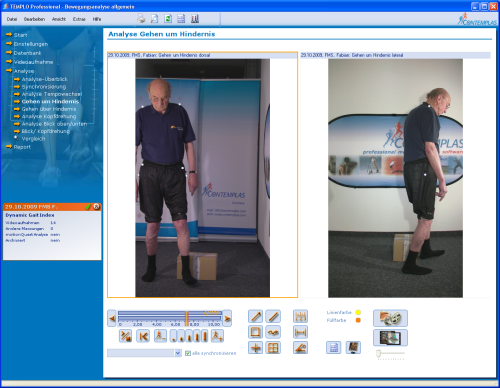Open the Datei menu
The image size is (500, 388).
pos(12,19)
